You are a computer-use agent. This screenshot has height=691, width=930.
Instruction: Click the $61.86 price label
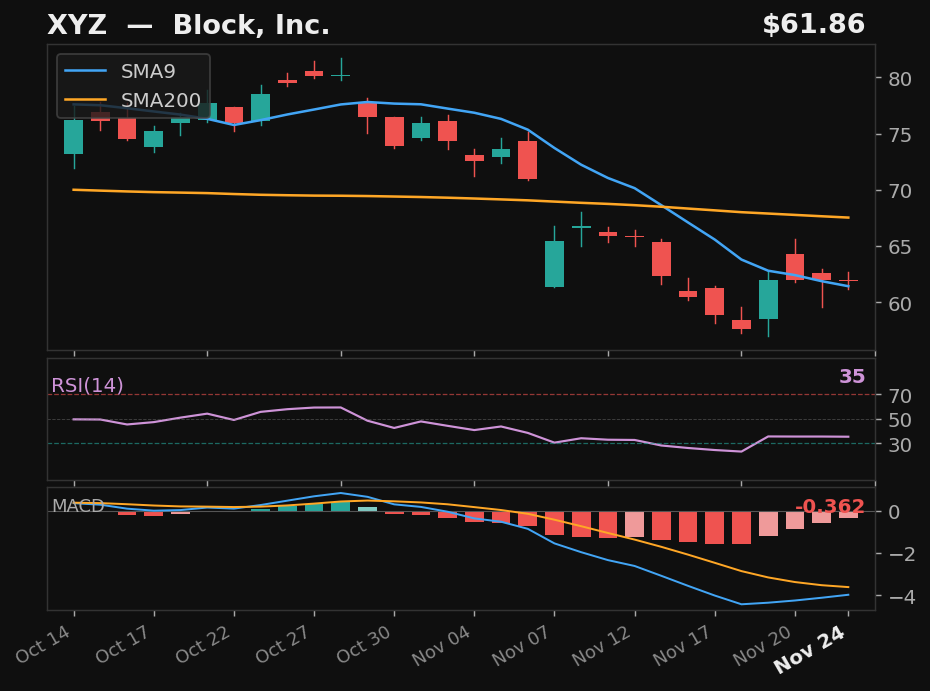[813, 24]
